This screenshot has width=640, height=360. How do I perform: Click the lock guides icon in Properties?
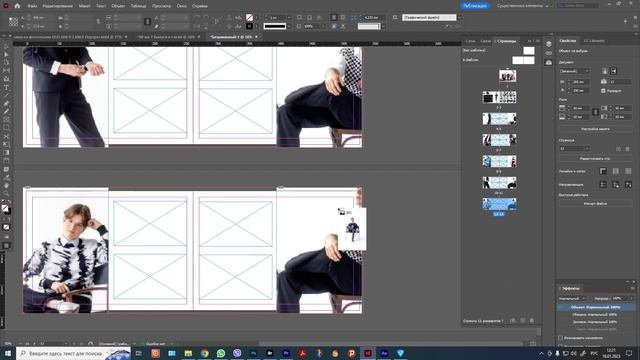(x=616, y=185)
